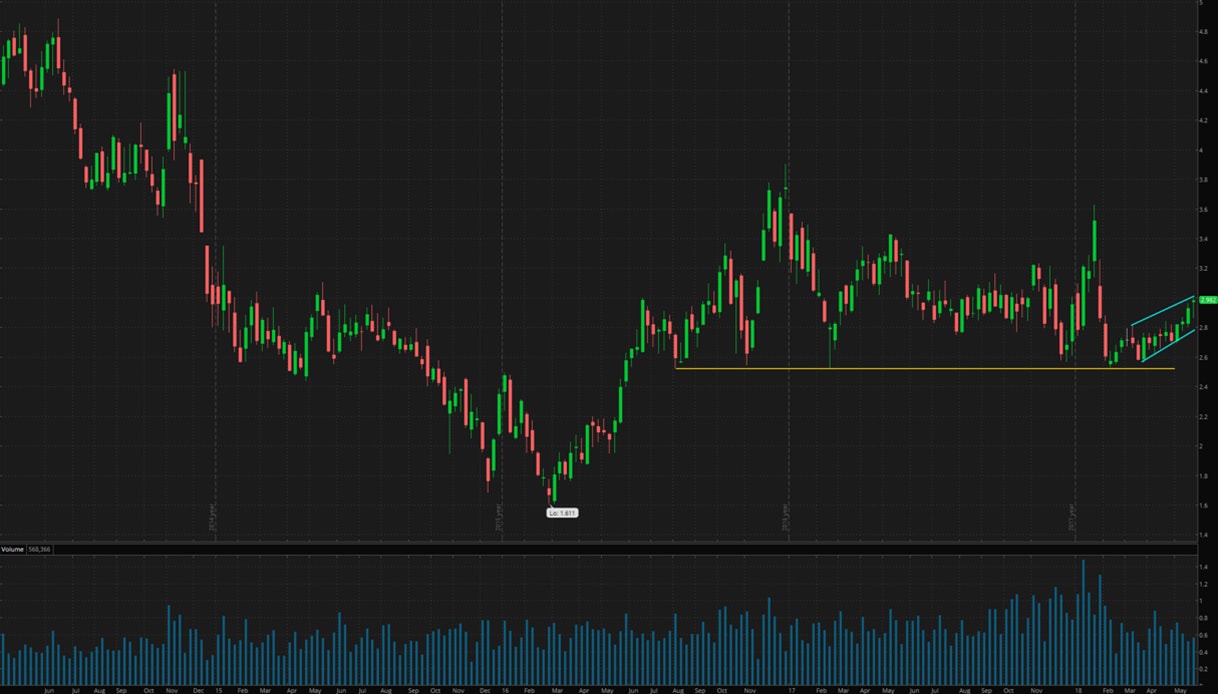This screenshot has height=694, width=1218.
Task: Click the 18 year label on the time axis
Action: pyautogui.click(x=1079, y=689)
